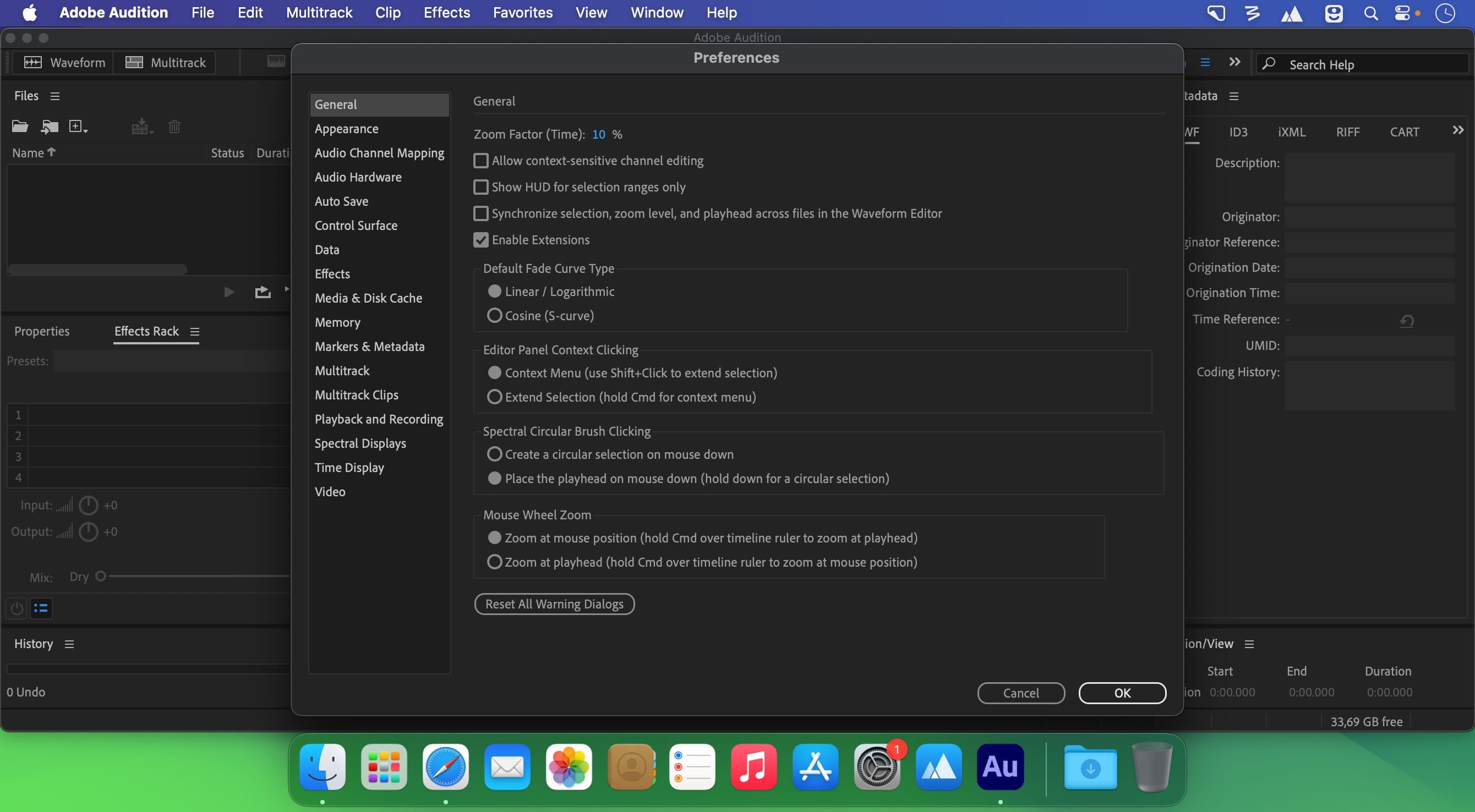Click the Effects Rack list view icon
The width and height of the screenshot is (1475, 812).
pos(41,608)
